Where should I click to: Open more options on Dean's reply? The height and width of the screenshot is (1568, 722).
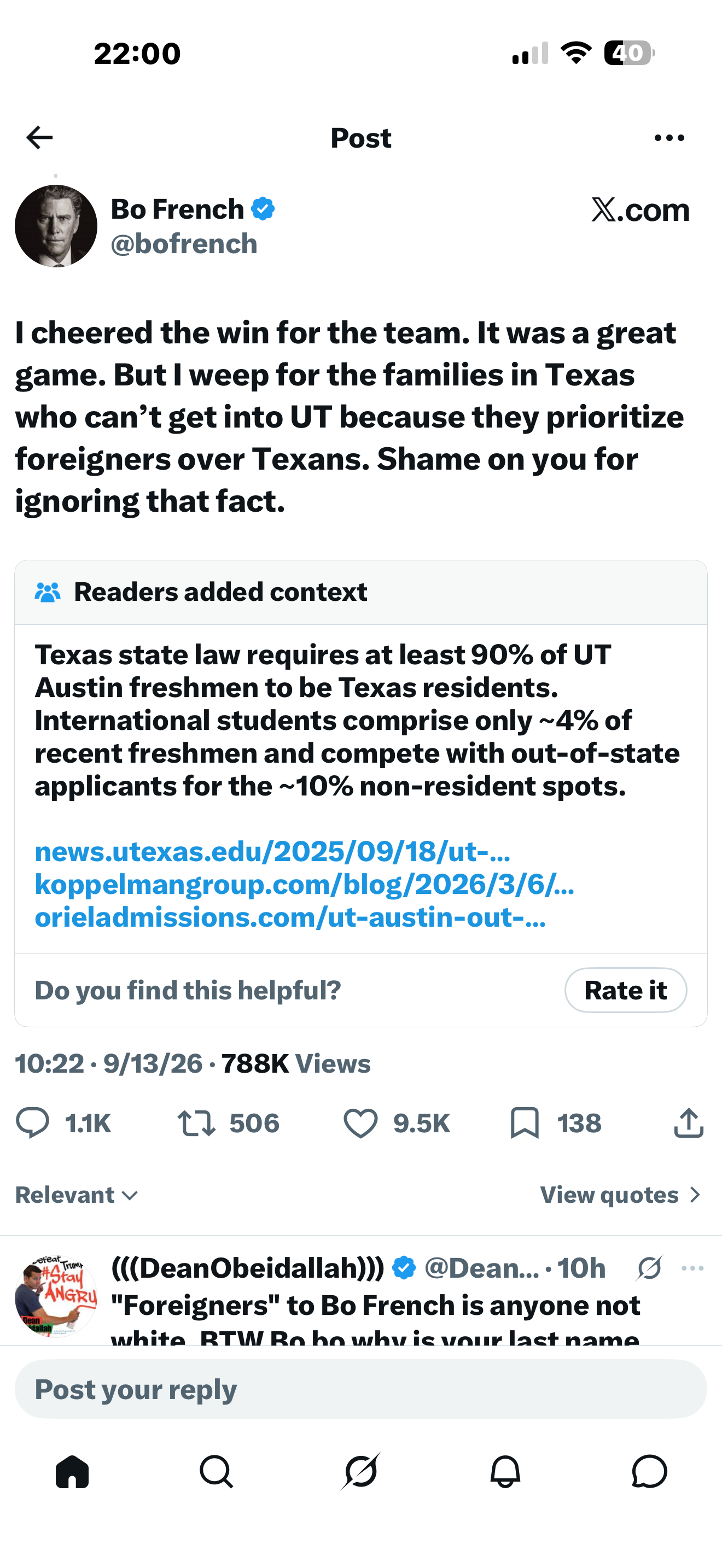(692, 1268)
